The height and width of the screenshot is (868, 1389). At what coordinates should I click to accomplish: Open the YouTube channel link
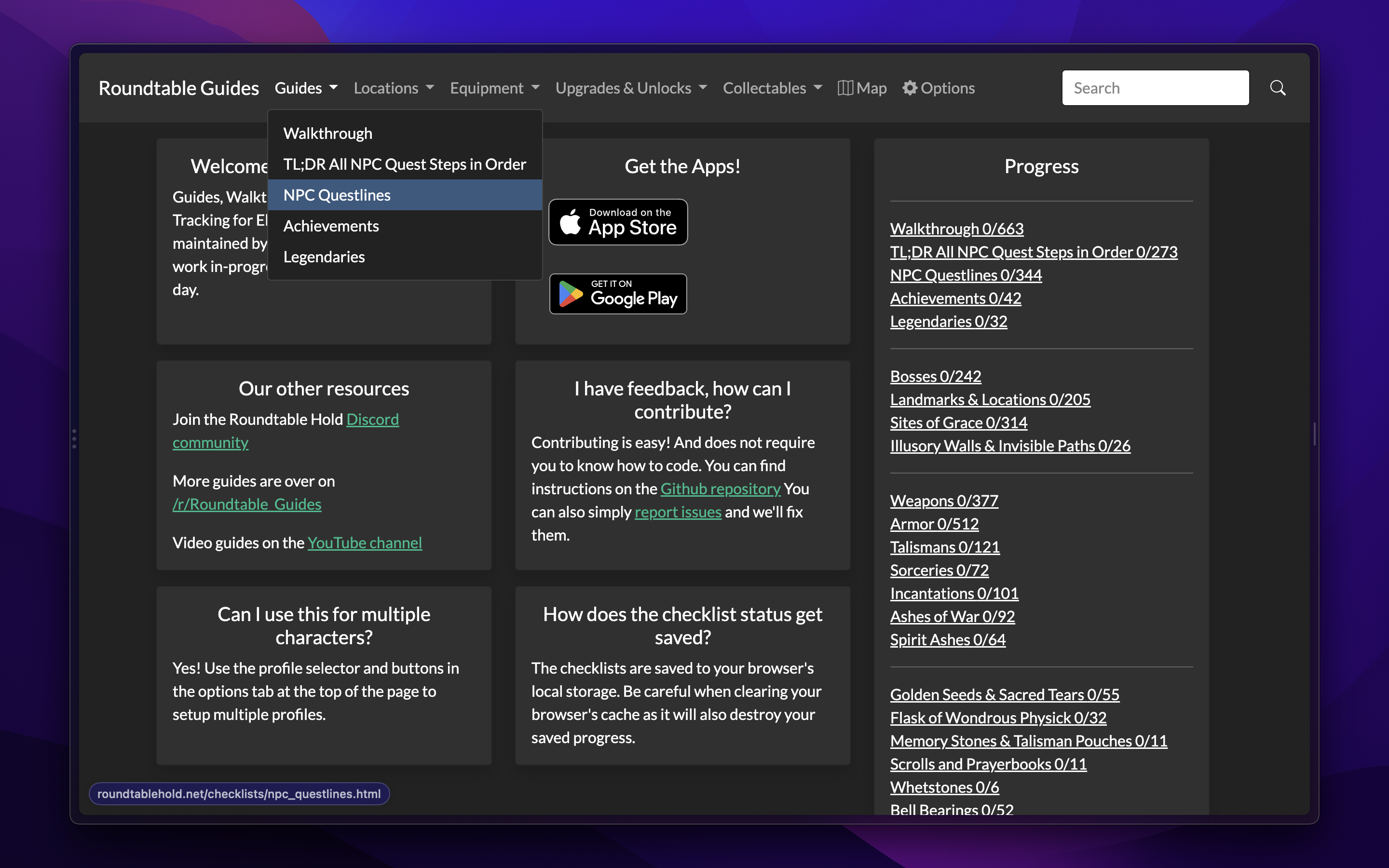365,542
